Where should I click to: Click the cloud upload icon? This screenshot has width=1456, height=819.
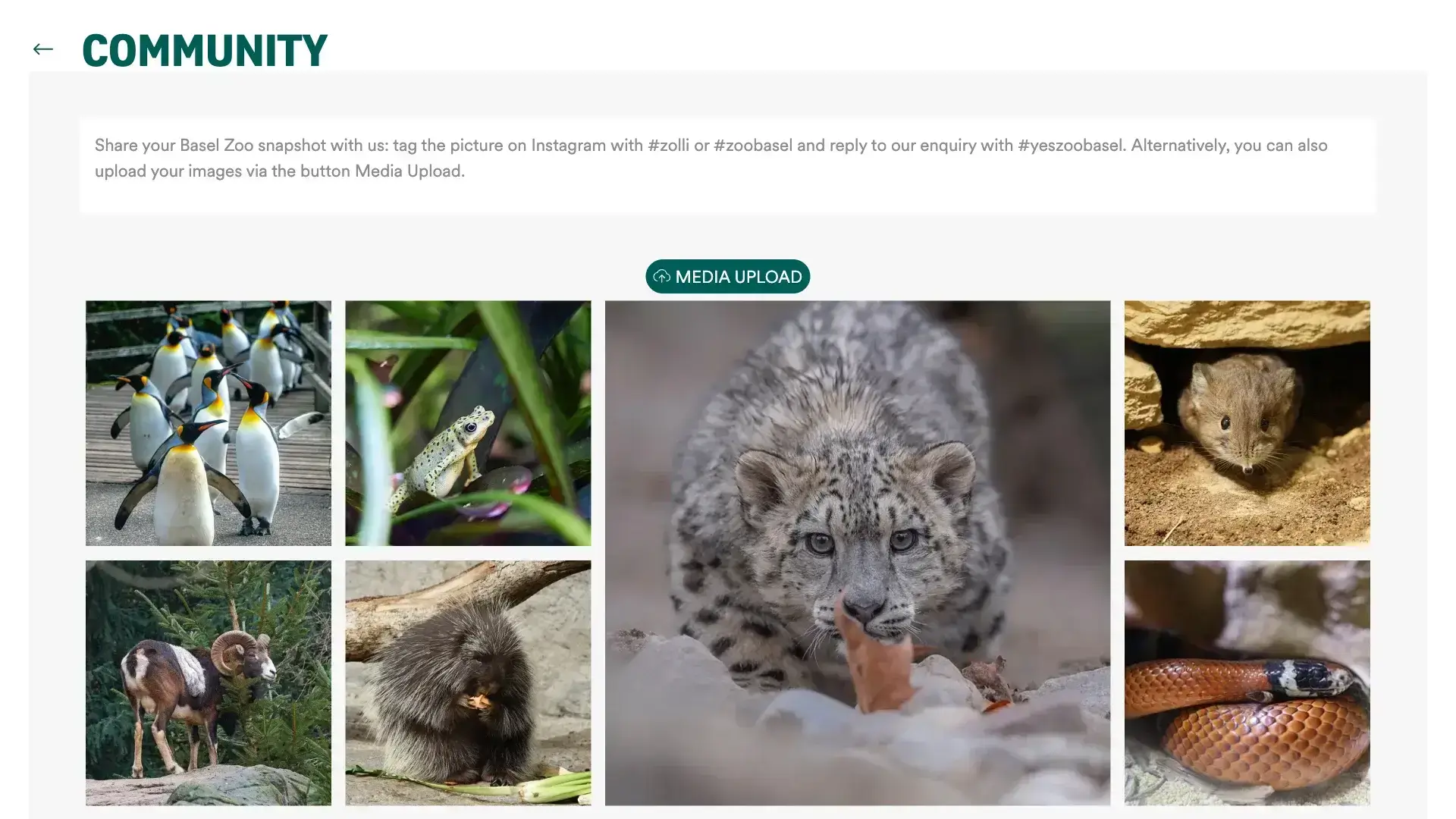pyautogui.click(x=662, y=277)
